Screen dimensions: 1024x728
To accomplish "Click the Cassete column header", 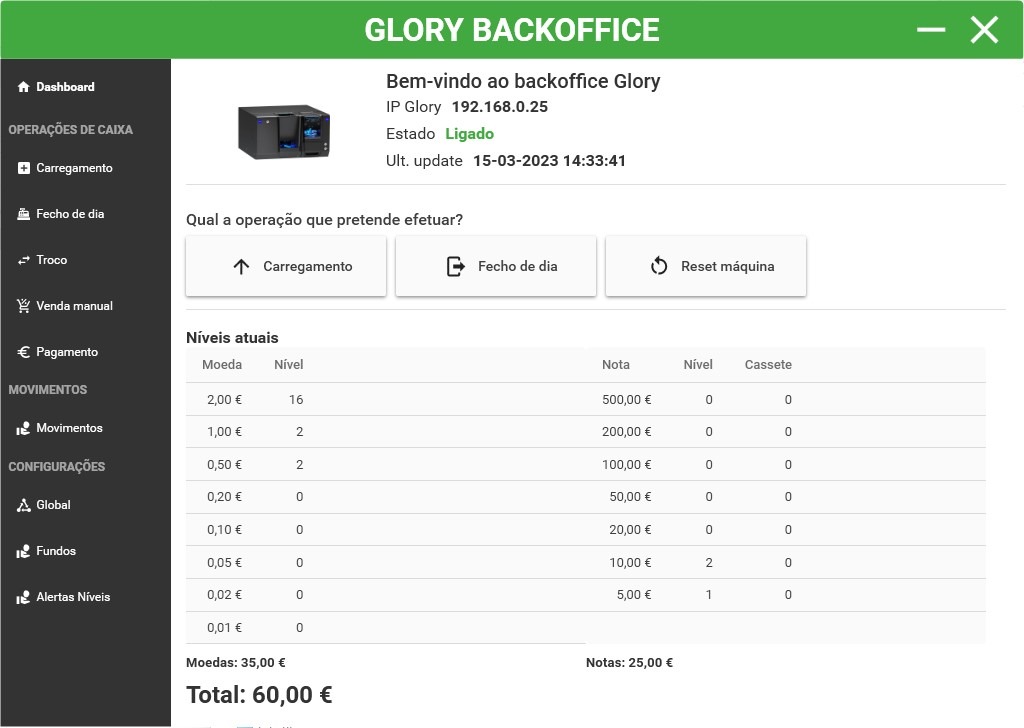I will 768,365.
